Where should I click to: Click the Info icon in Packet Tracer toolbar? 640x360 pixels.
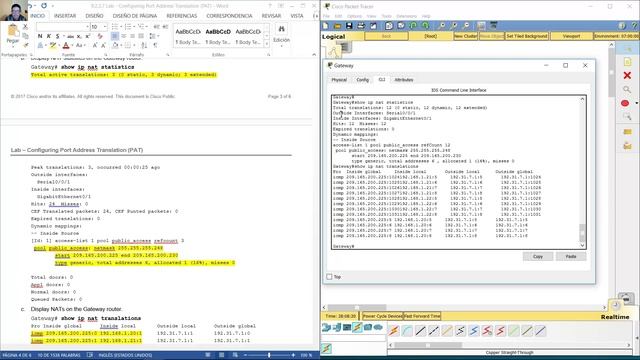tap(622, 26)
